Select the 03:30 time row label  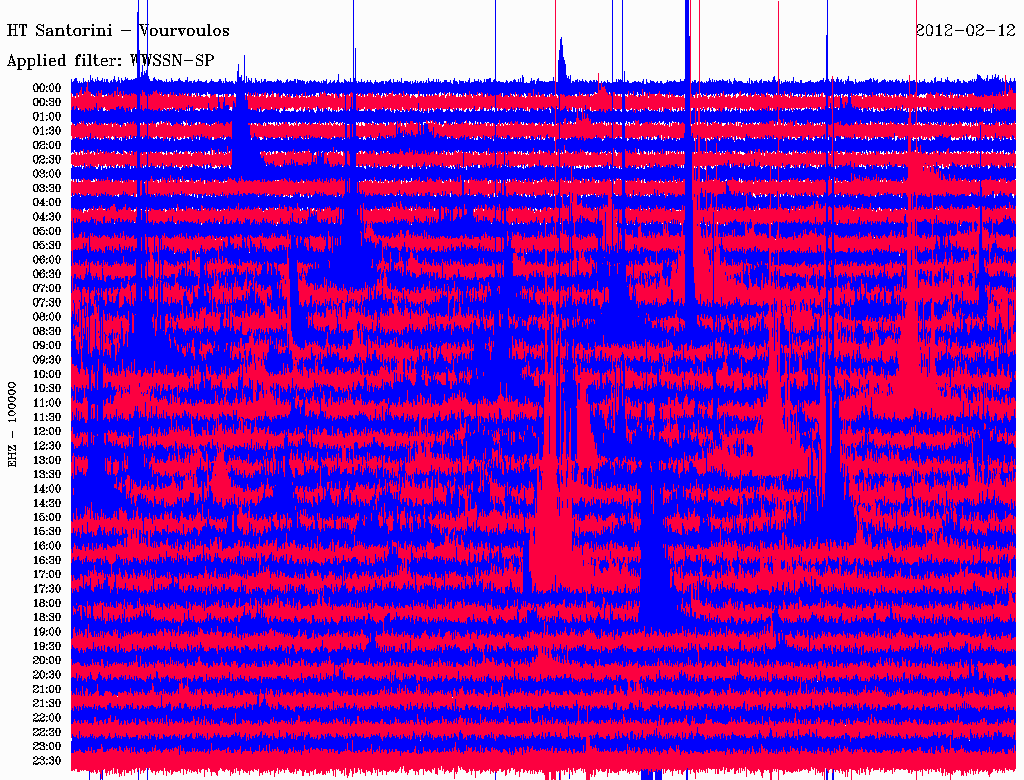click(47, 189)
